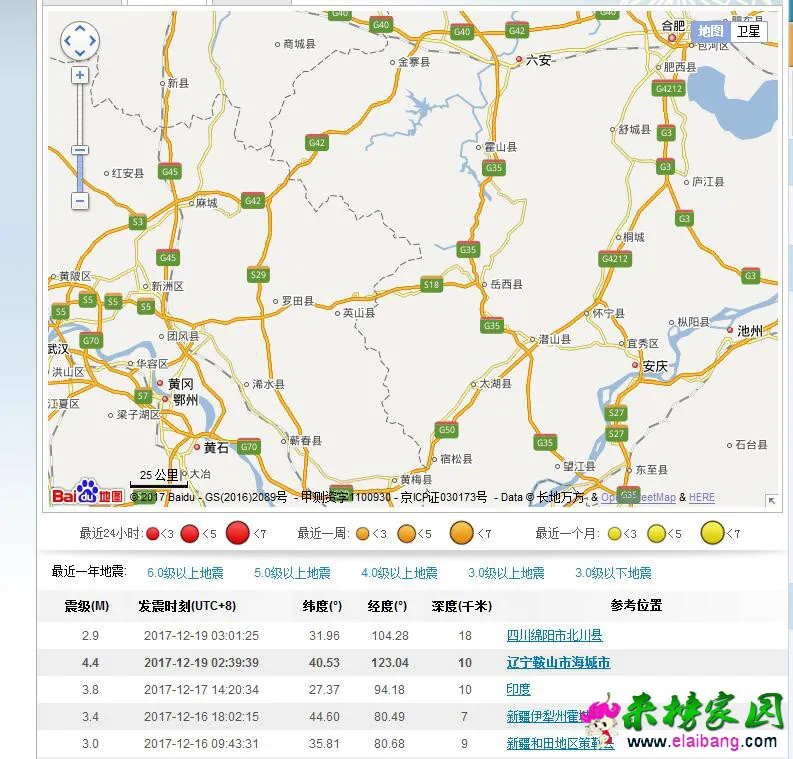Open 印度 earthquake location link

click(x=518, y=689)
